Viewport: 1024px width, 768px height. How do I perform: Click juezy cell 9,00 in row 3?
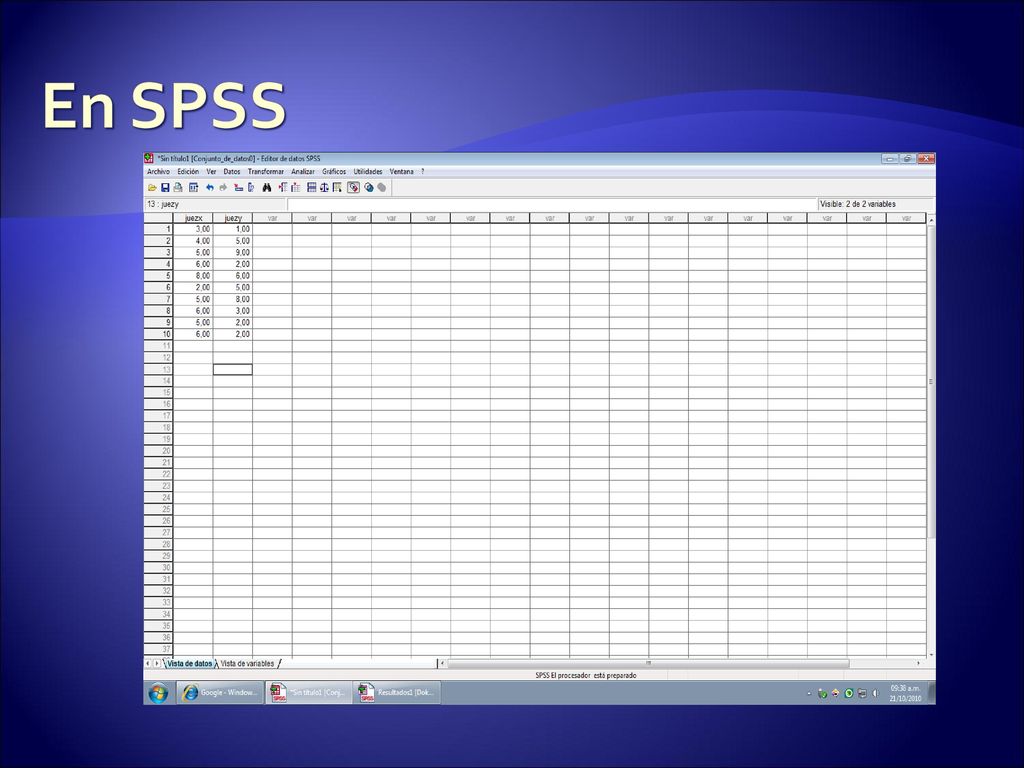pyautogui.click(x=233, y=253)
